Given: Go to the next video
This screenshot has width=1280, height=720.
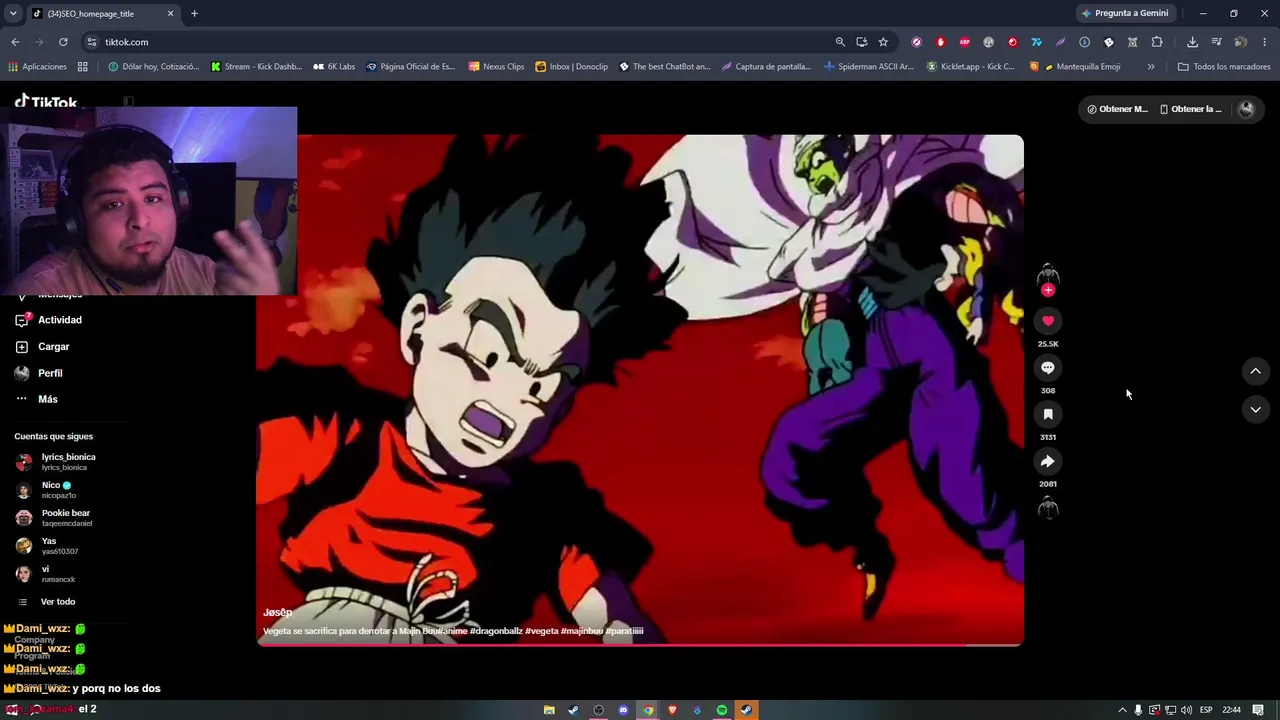Looking at the screenshot, I should pyautogui.click(x=1255, y=410).
